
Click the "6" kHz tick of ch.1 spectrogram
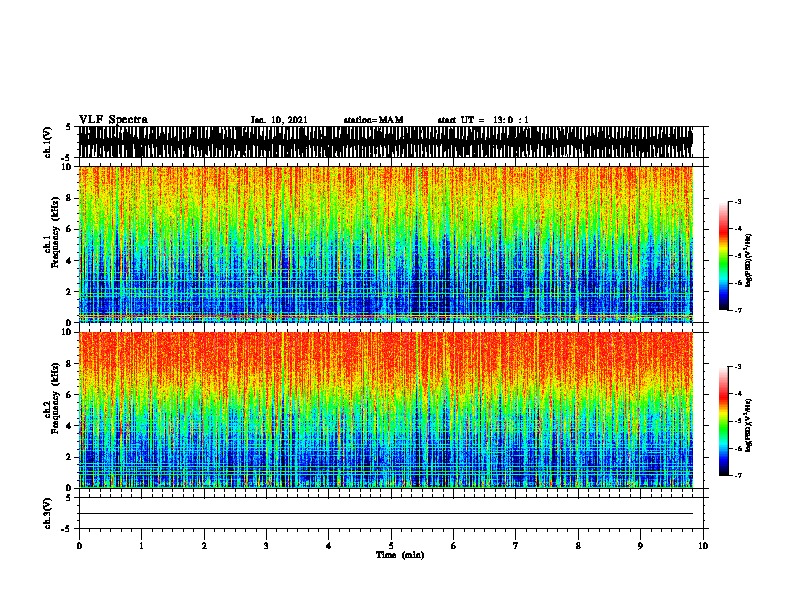70,229
